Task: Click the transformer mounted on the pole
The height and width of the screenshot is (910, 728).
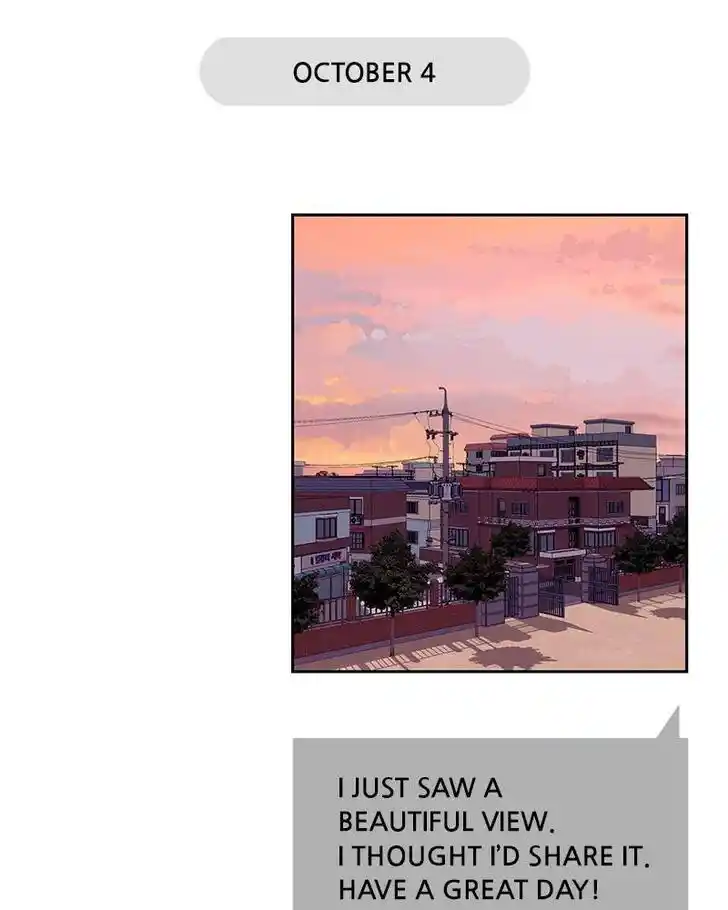Action: (445, 490)
